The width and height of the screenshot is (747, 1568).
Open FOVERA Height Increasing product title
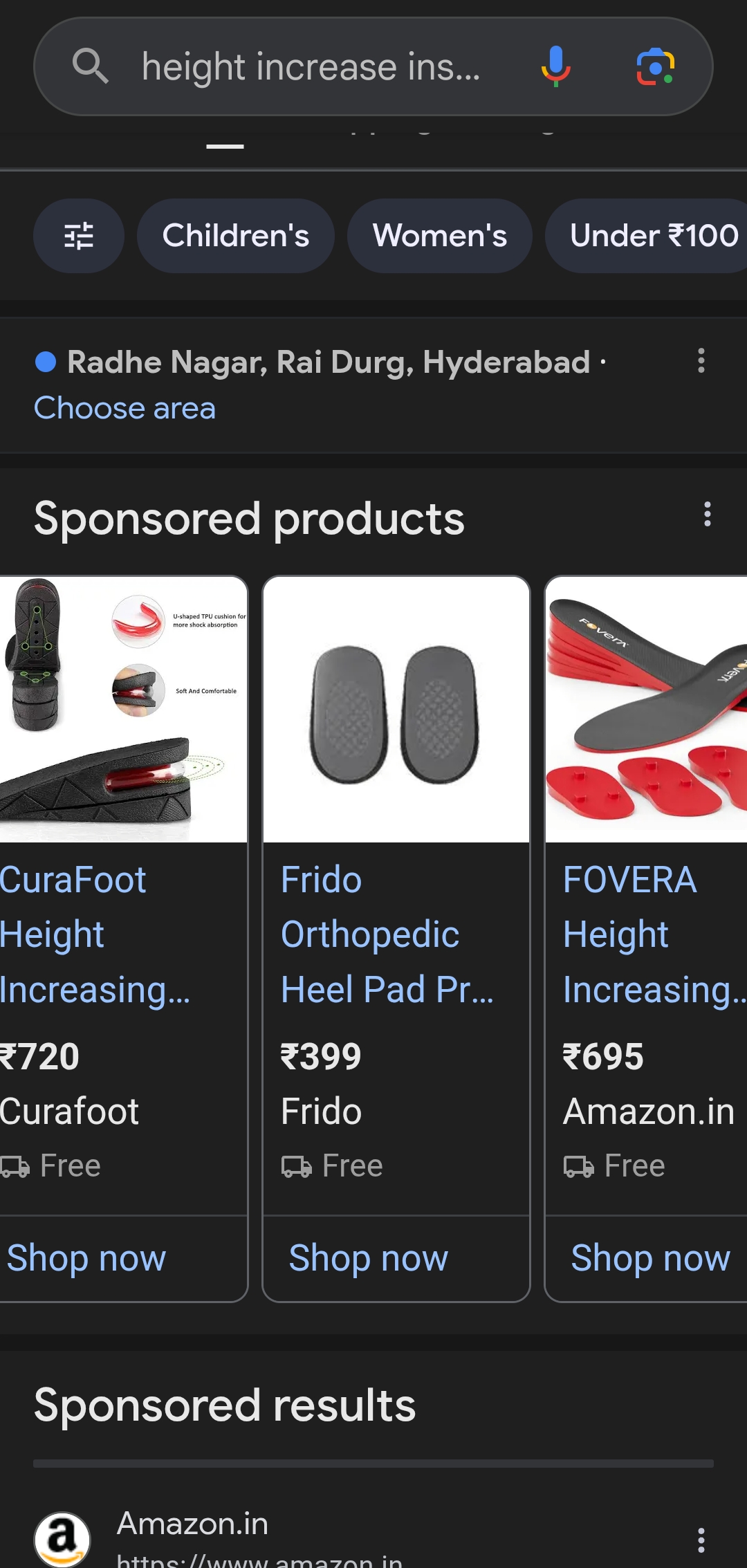(x=654, y=934)
